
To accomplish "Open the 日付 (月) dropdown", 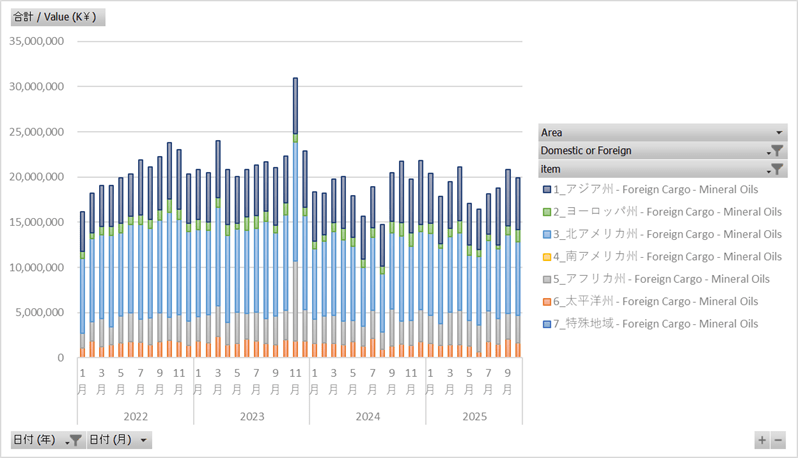I will (x=119, y=440).
